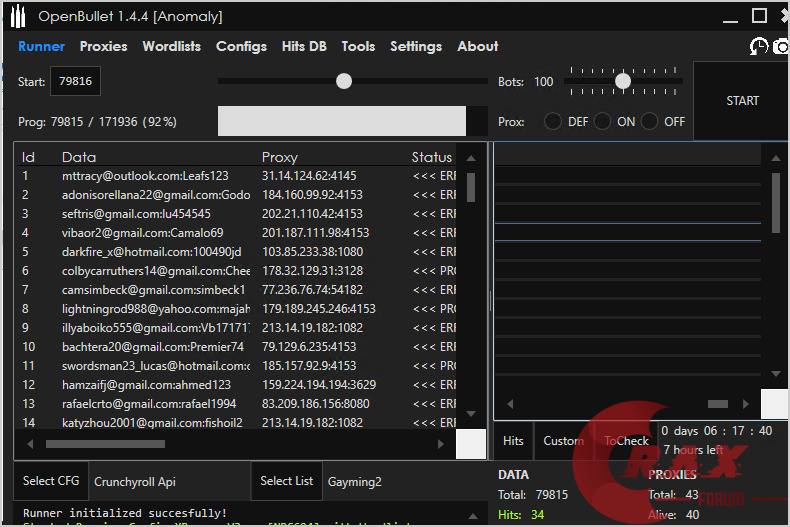Select proxy cell 31.14.124.62:4145
790x527 pixels.
(309, 175)
